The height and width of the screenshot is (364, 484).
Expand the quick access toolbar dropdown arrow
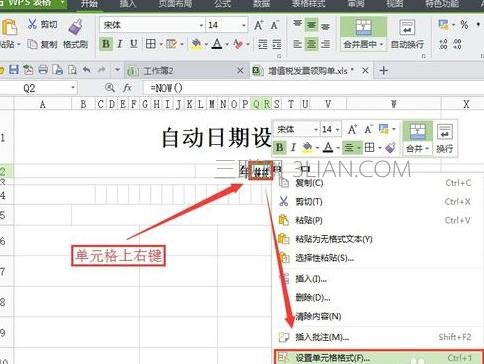coord(117,70)
